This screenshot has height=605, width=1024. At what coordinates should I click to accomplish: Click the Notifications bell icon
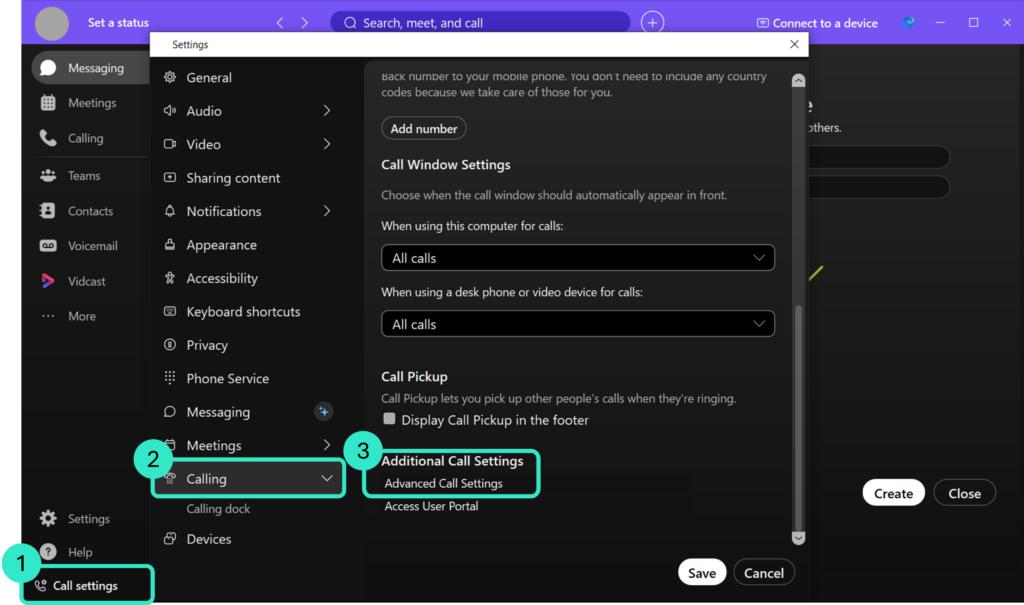tap(170, 210)
